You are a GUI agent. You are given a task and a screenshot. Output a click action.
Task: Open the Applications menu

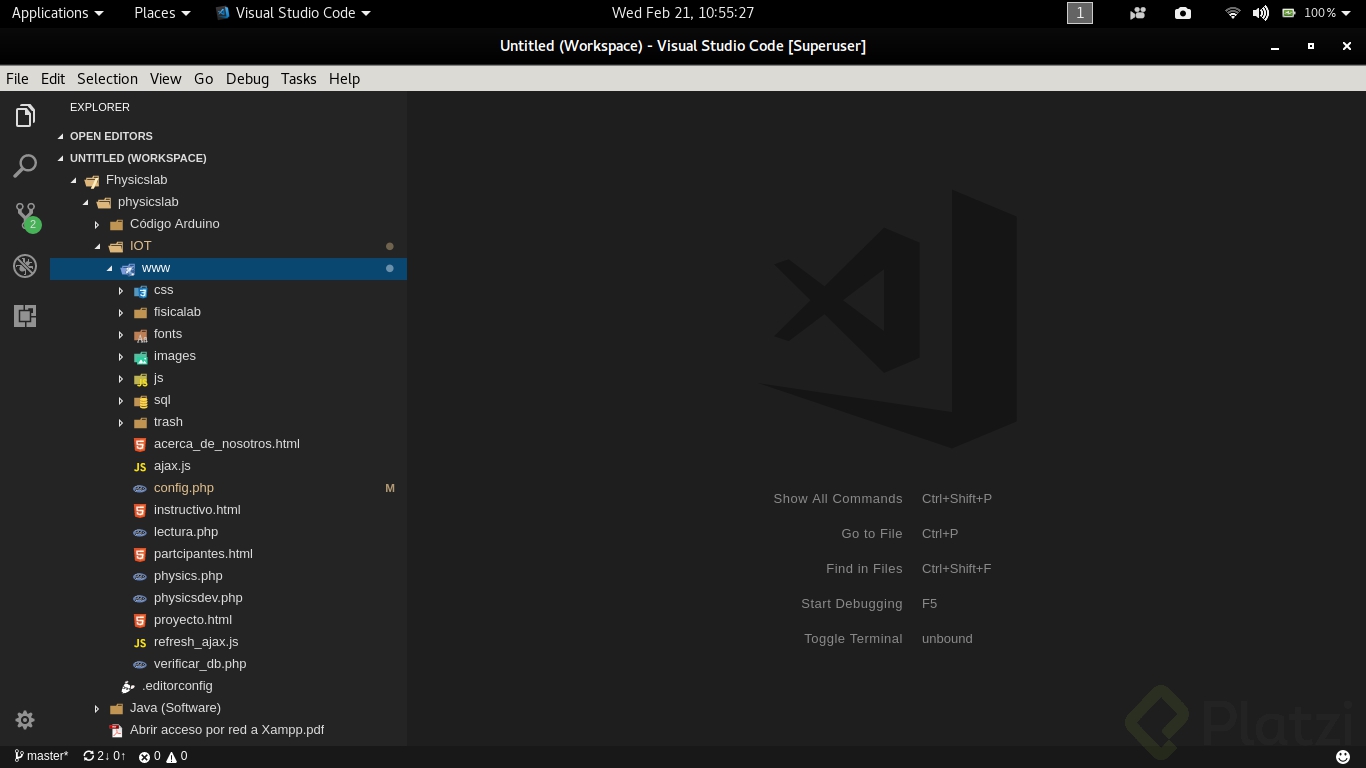[57, 13]
